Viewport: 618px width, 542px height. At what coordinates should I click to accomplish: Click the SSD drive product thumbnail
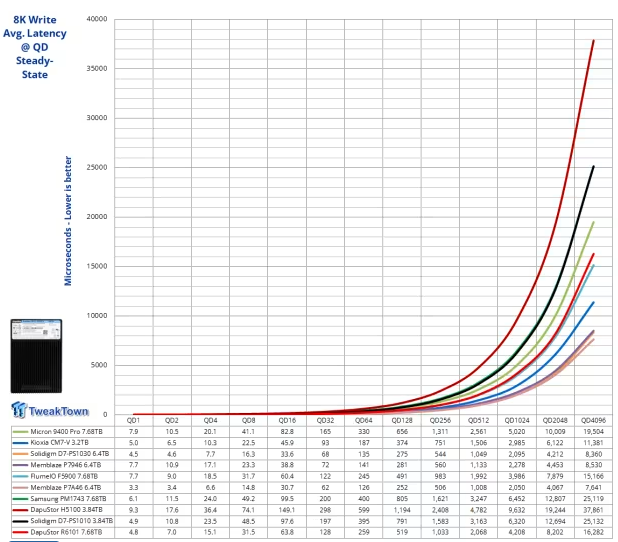tap(36, 356)
